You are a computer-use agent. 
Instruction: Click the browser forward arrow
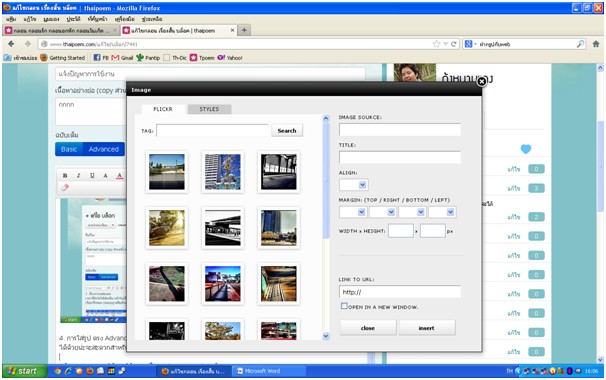click(x=27, y=44)
